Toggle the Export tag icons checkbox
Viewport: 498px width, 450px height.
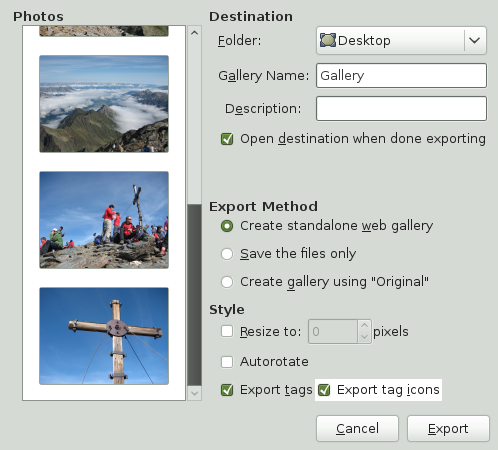[x=324, y=390]
